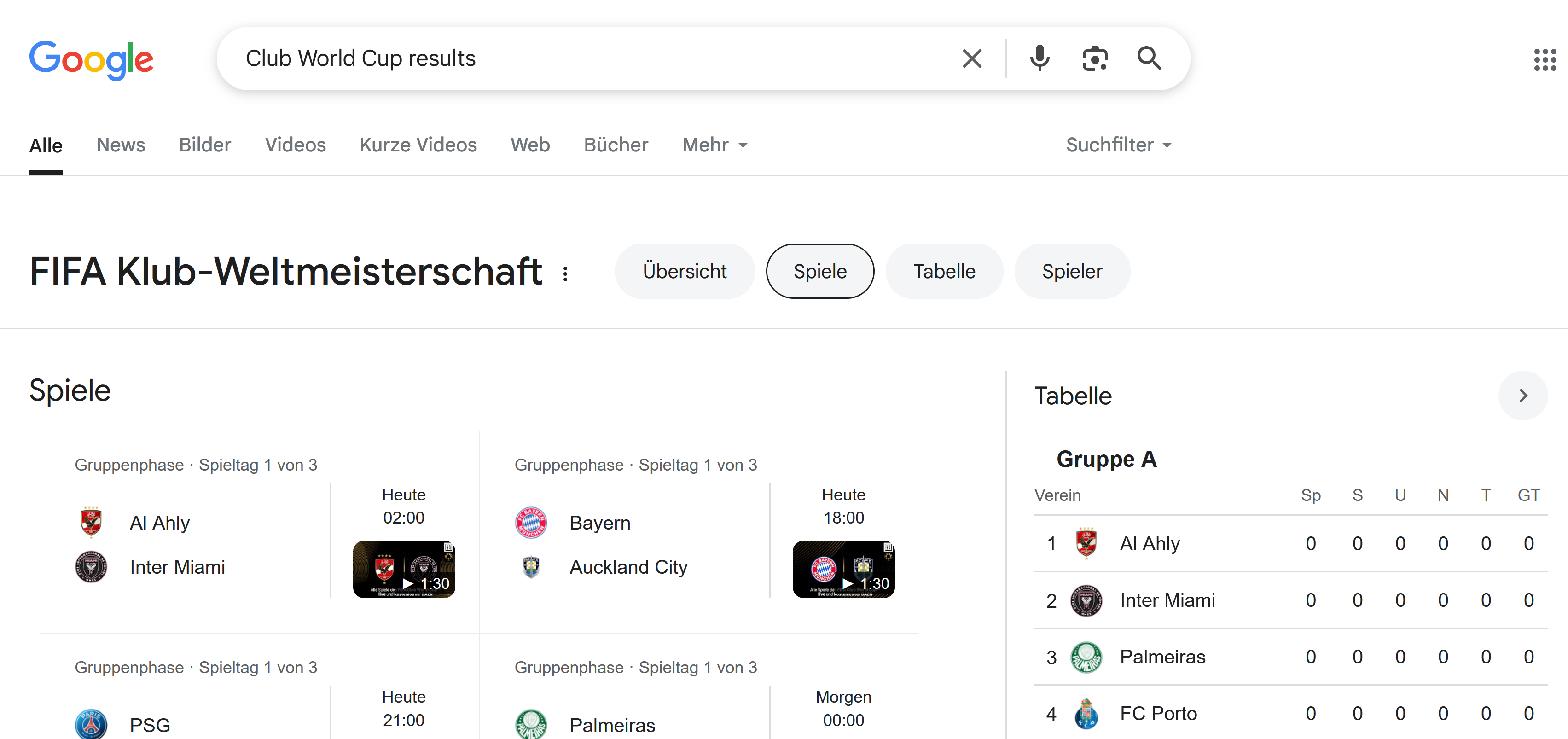1568x739 pixels.
Task: Open the Google apps grid
Action: click(x=1545, y=60)
